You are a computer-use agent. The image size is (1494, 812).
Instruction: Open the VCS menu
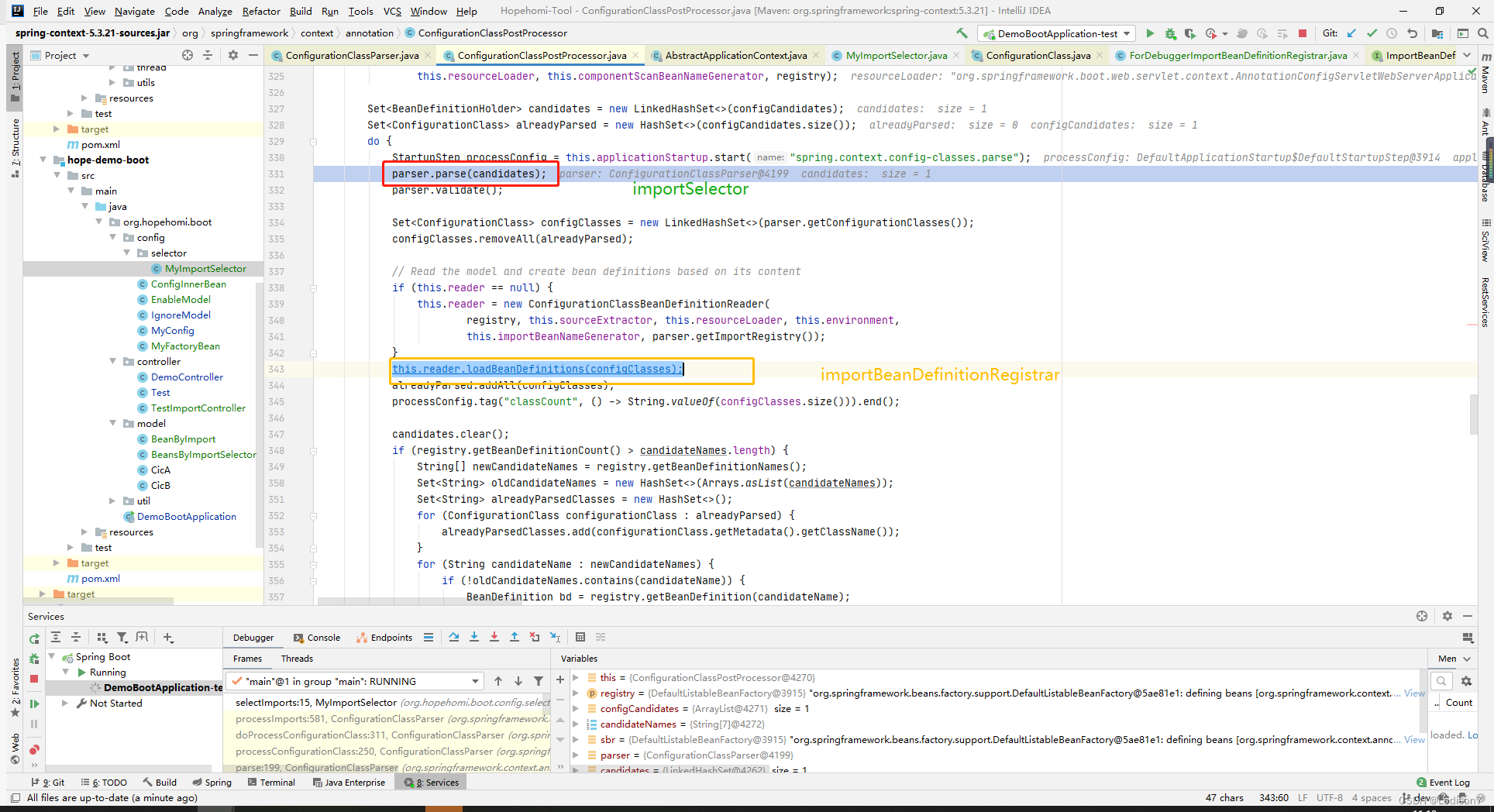click(x=392, y=11)
